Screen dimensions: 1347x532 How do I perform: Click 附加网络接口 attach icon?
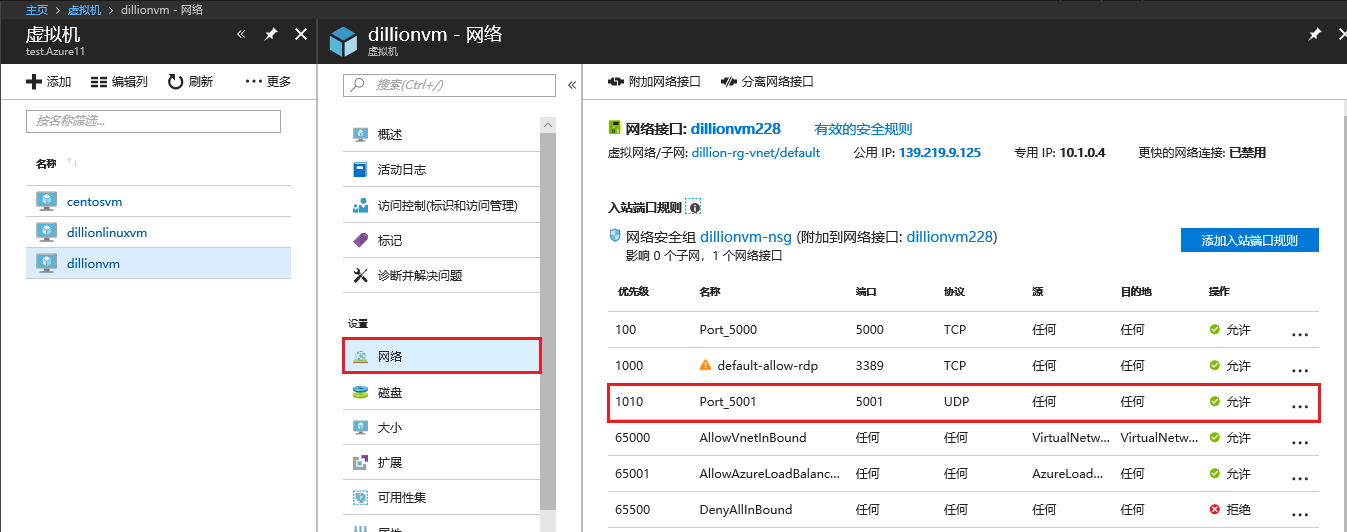[617, 82]
